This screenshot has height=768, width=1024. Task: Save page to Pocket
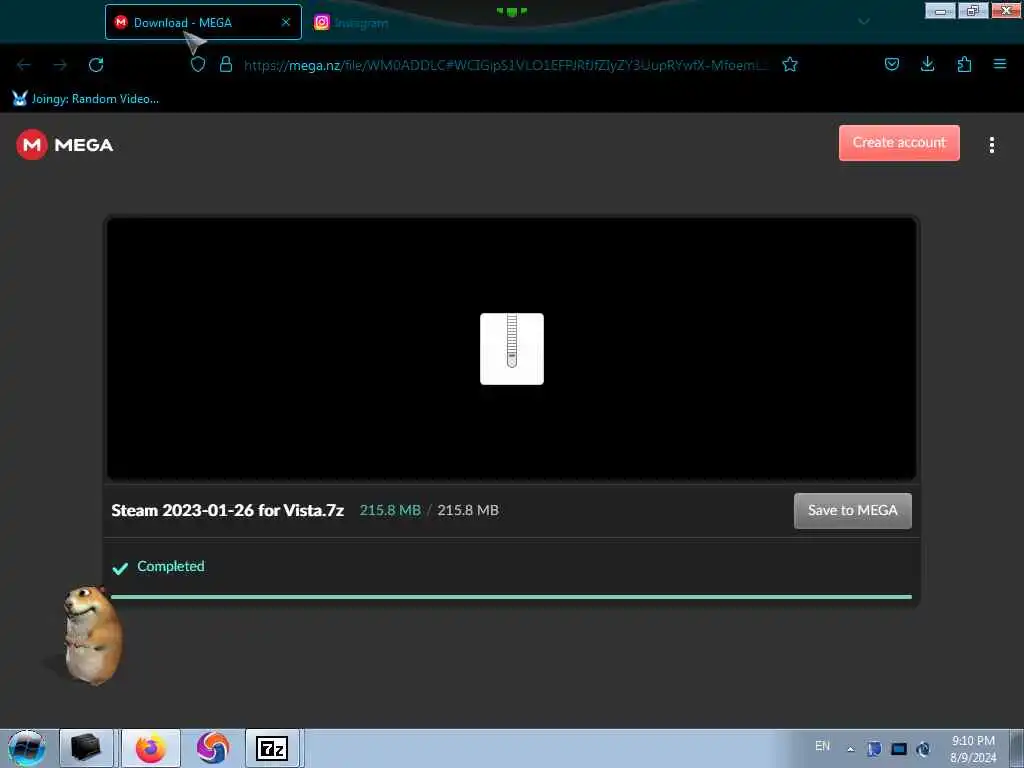[891, 64]
